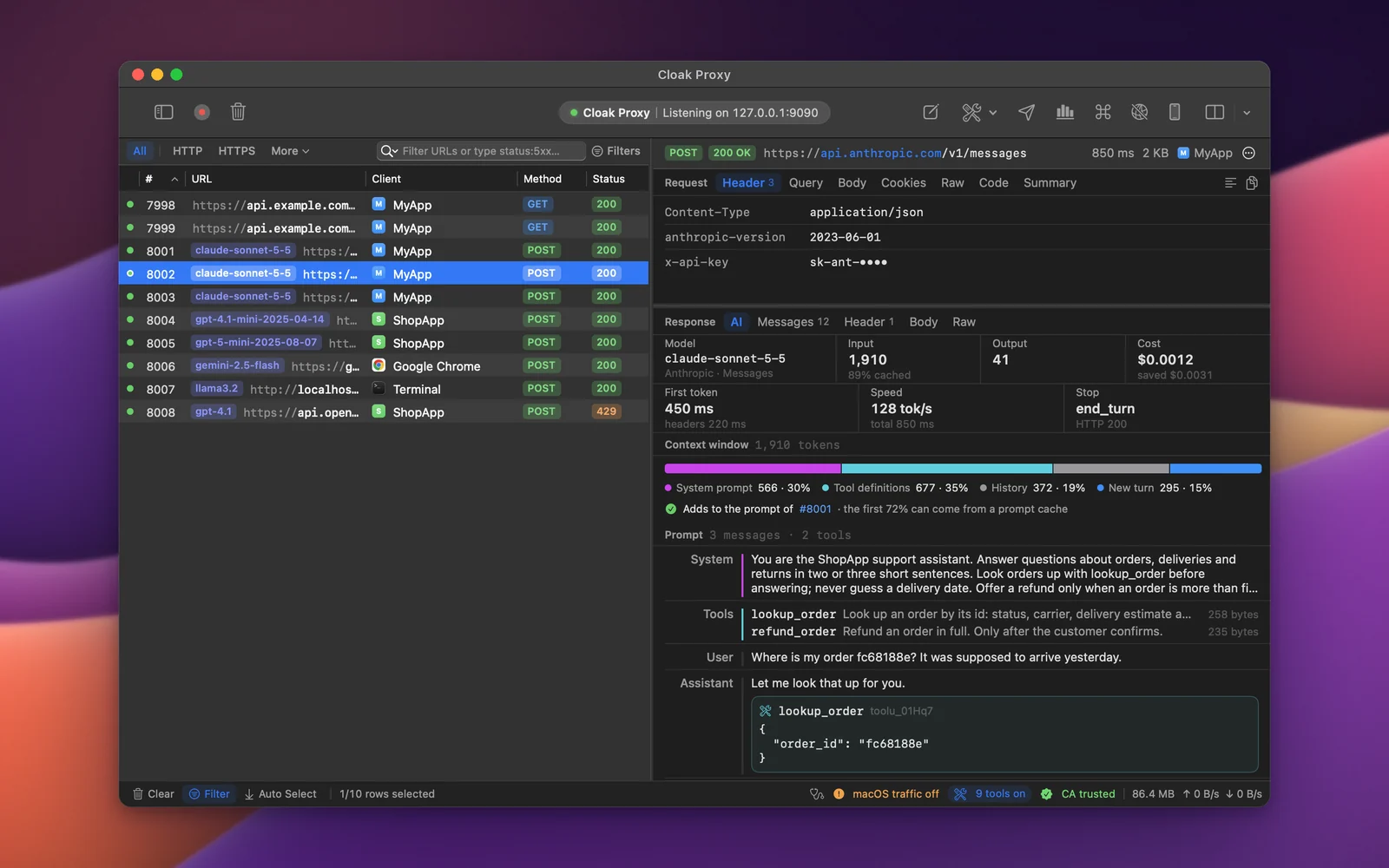Click the crossed tools icon in toolbar
The image size is (1389, 868).
point(971,112)
